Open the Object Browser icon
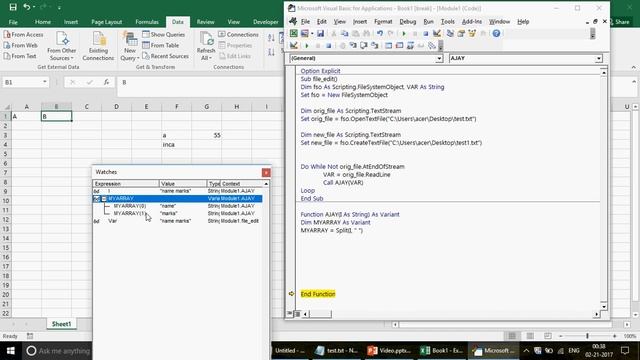640x360 pixels. (472, 33)
